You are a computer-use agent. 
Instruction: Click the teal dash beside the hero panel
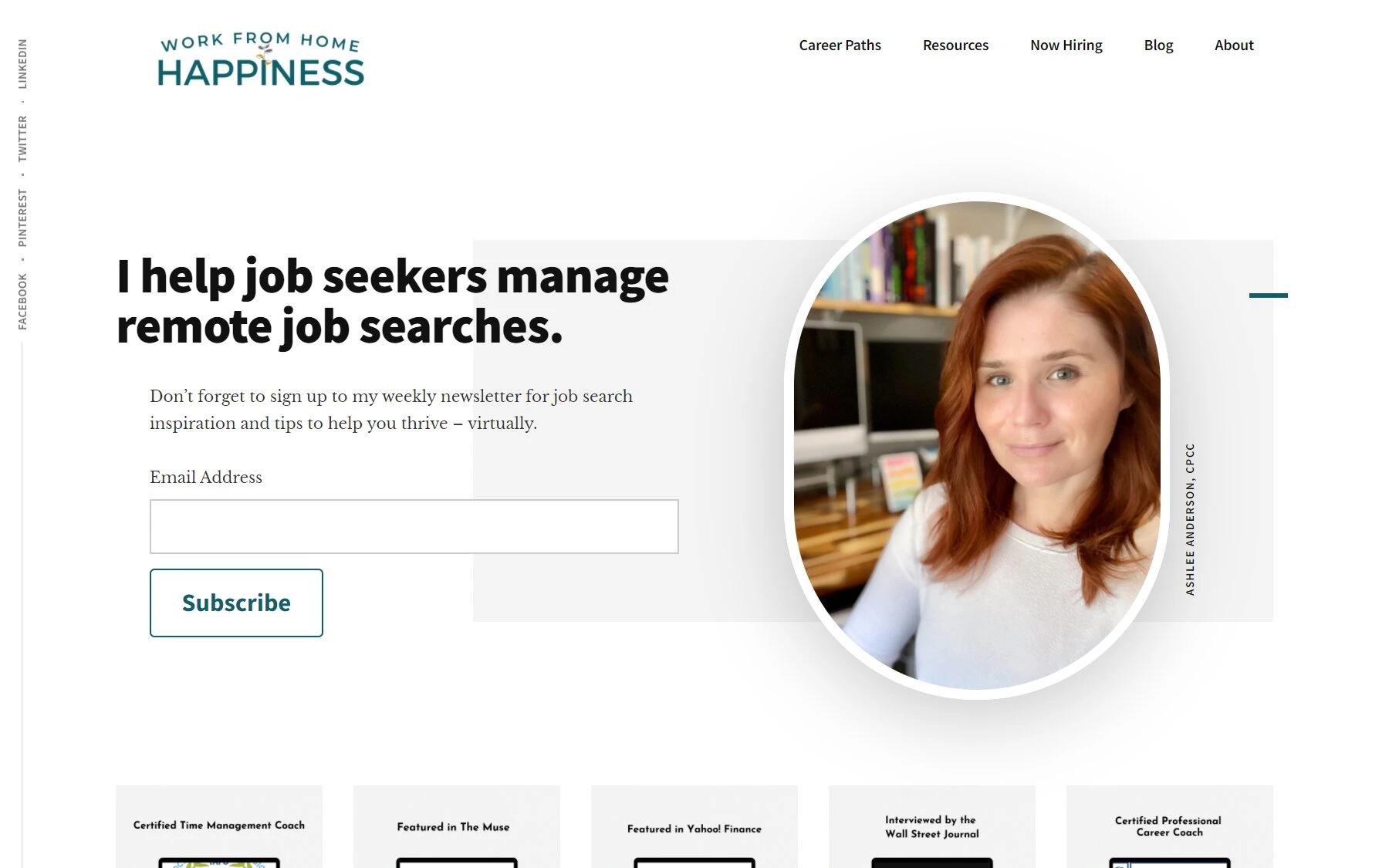(x=1269, y=296)
